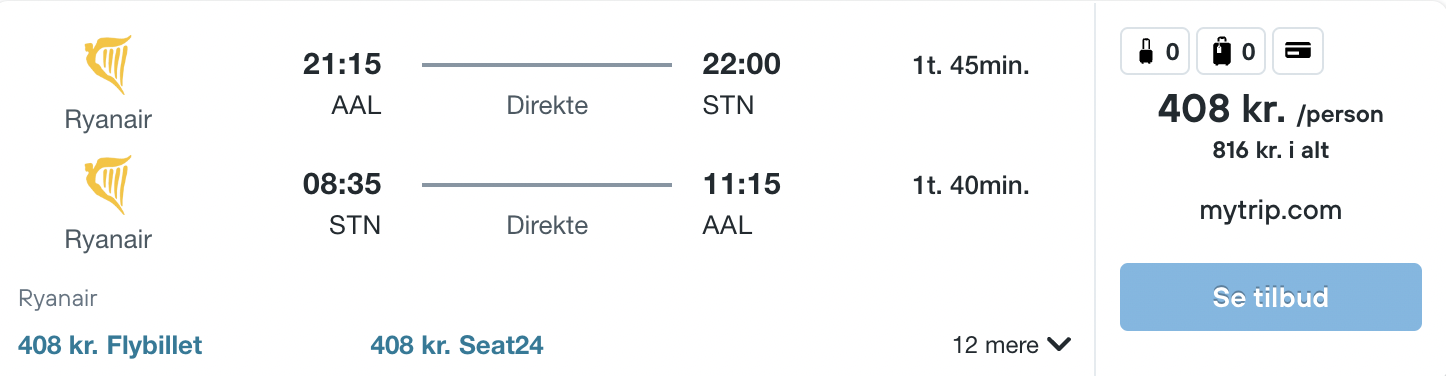Viewport: 1446px width, 376px height.
Task: Expand the 12 mere chevron arrow
Action: 1059,345
